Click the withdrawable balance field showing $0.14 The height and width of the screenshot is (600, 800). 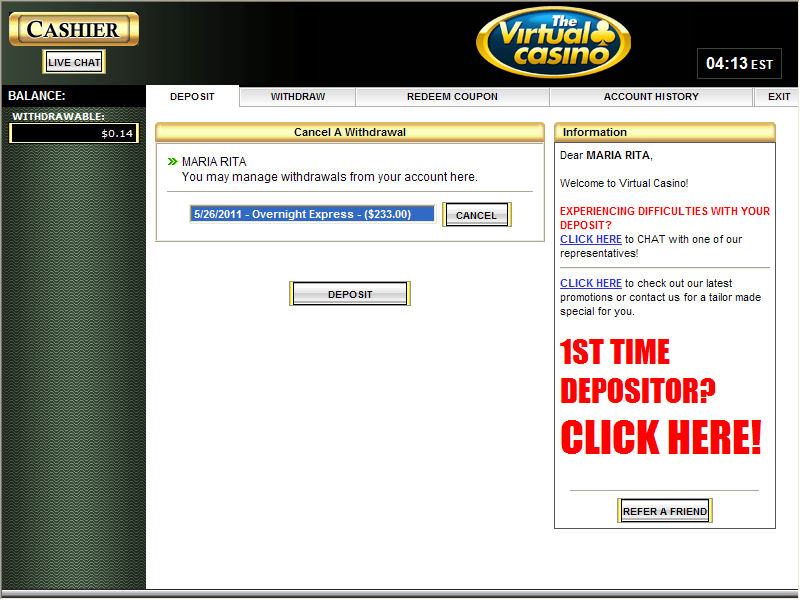[x=74, y=134]
